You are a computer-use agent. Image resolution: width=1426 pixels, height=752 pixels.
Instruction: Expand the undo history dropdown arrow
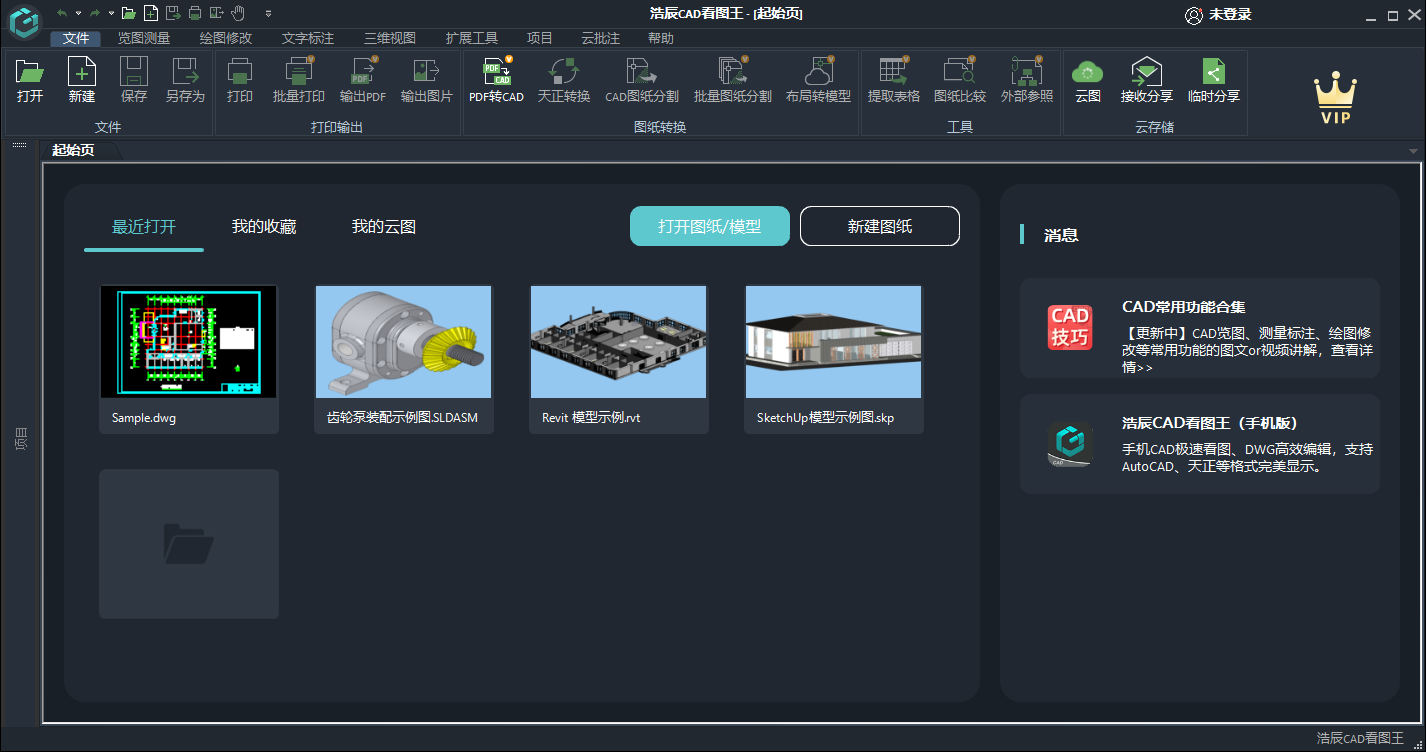tap(77, 14)
